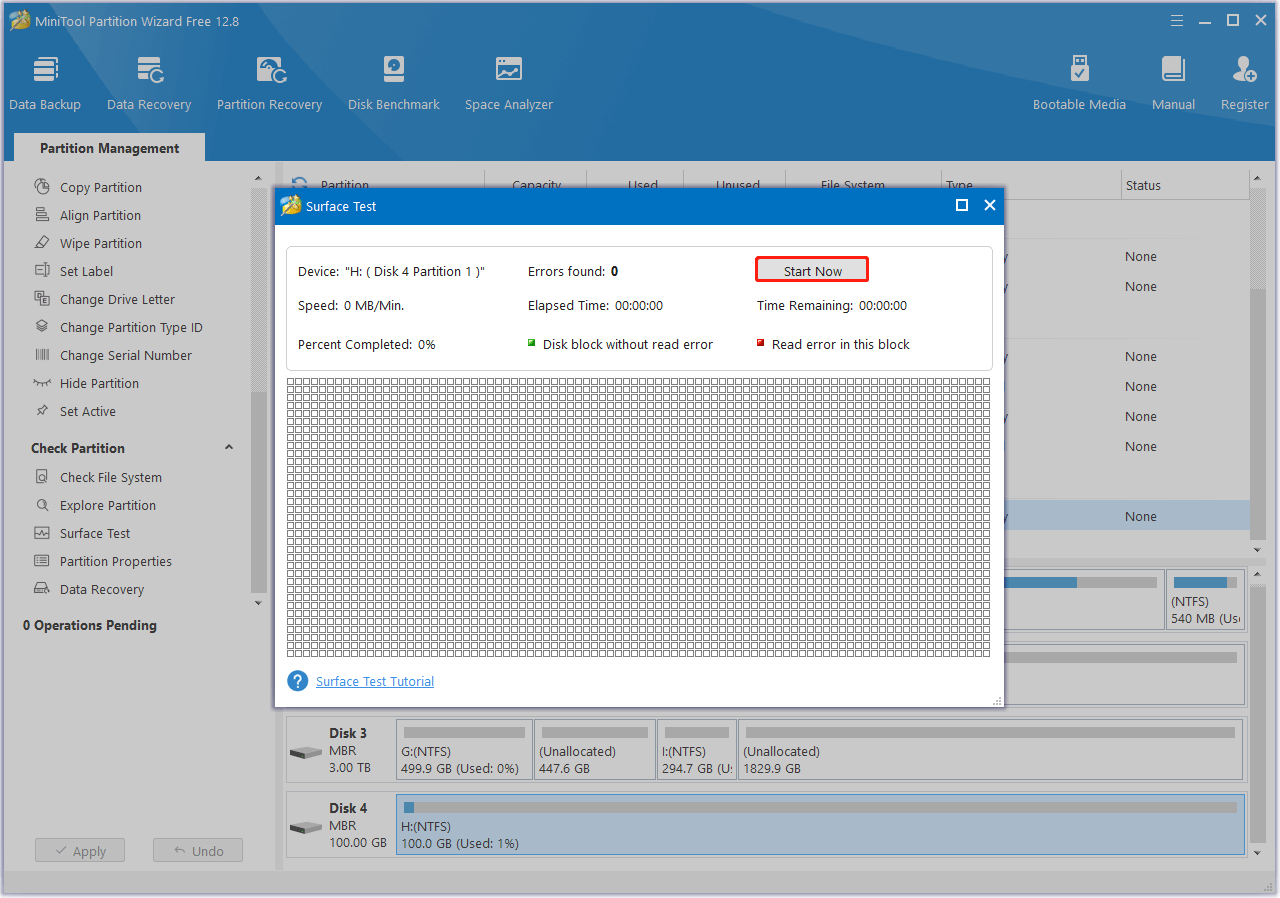Close the Surface Test dialog
The height and width of the screenshot is (898, 1280).
click(990, 205)
